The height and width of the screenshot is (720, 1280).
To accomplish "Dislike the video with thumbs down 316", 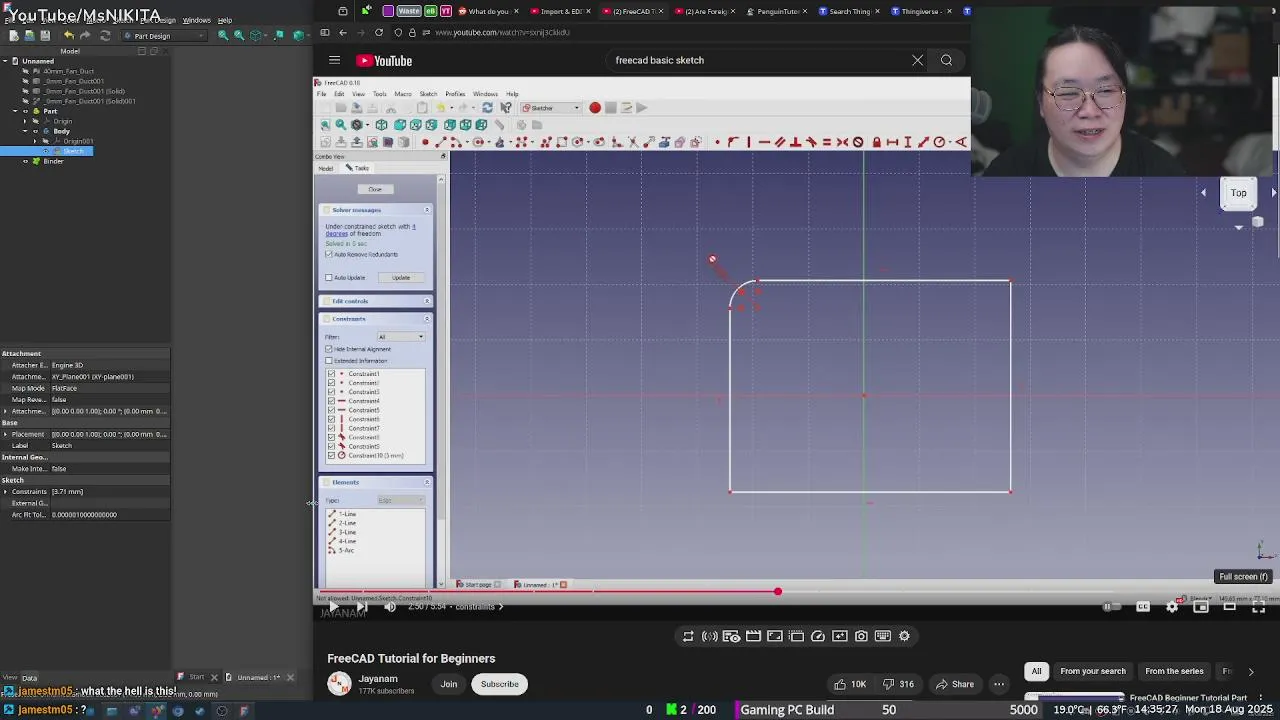I will tap(898, 684).
